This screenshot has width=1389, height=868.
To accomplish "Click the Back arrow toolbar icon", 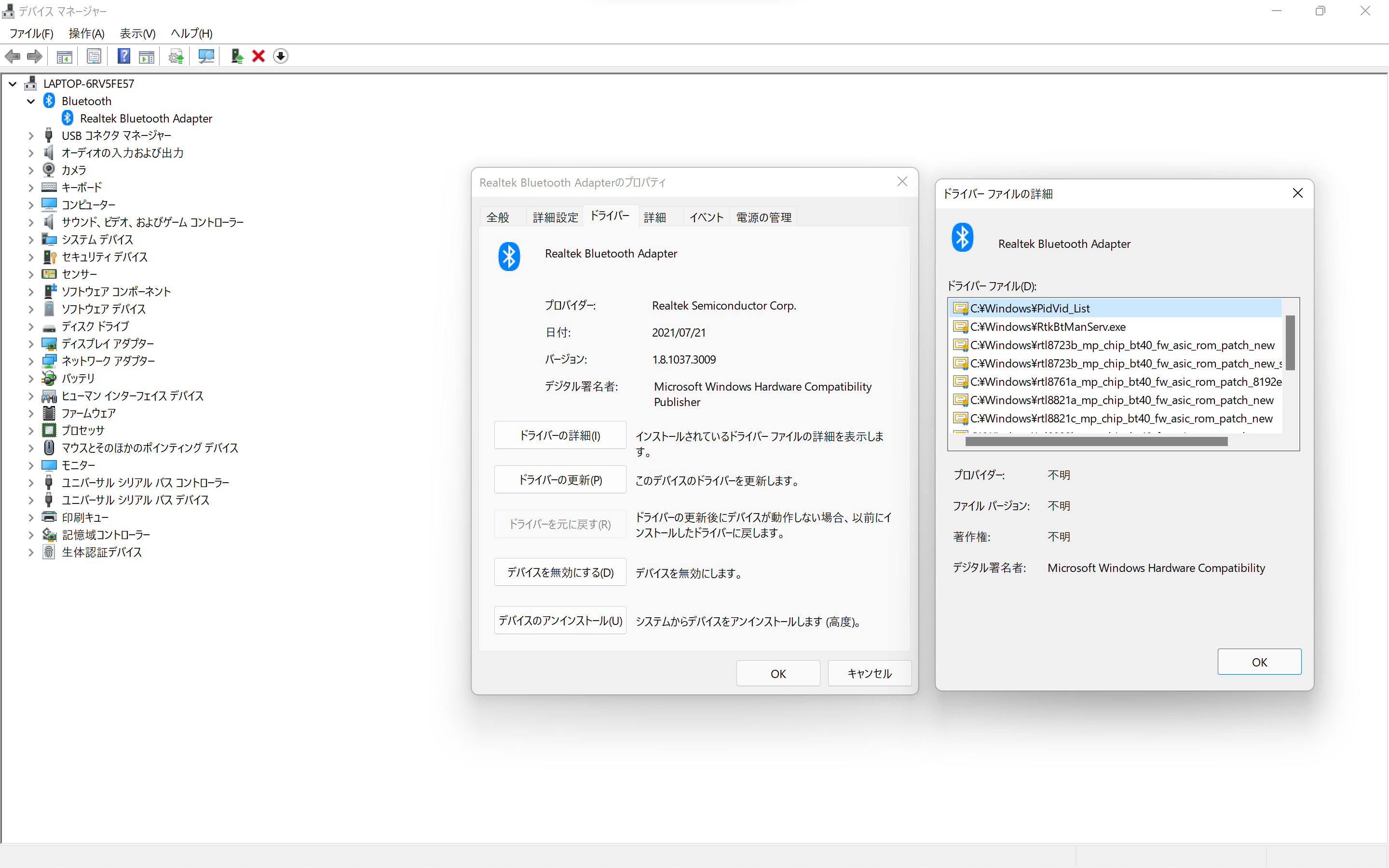I will pyautogui.click(x=13, y=56).
